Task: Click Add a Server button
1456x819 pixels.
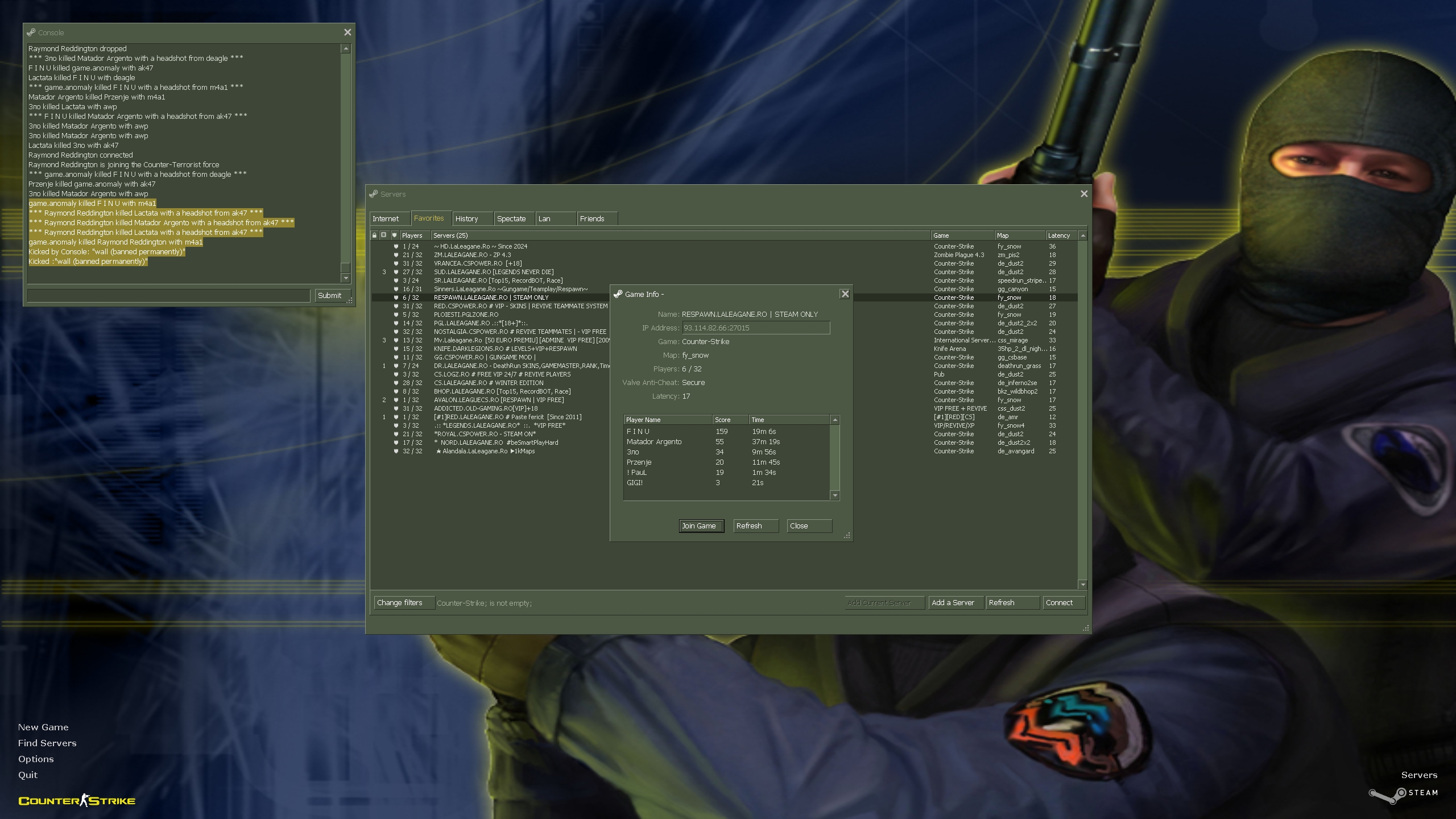Action: click(x=954, y=602)
